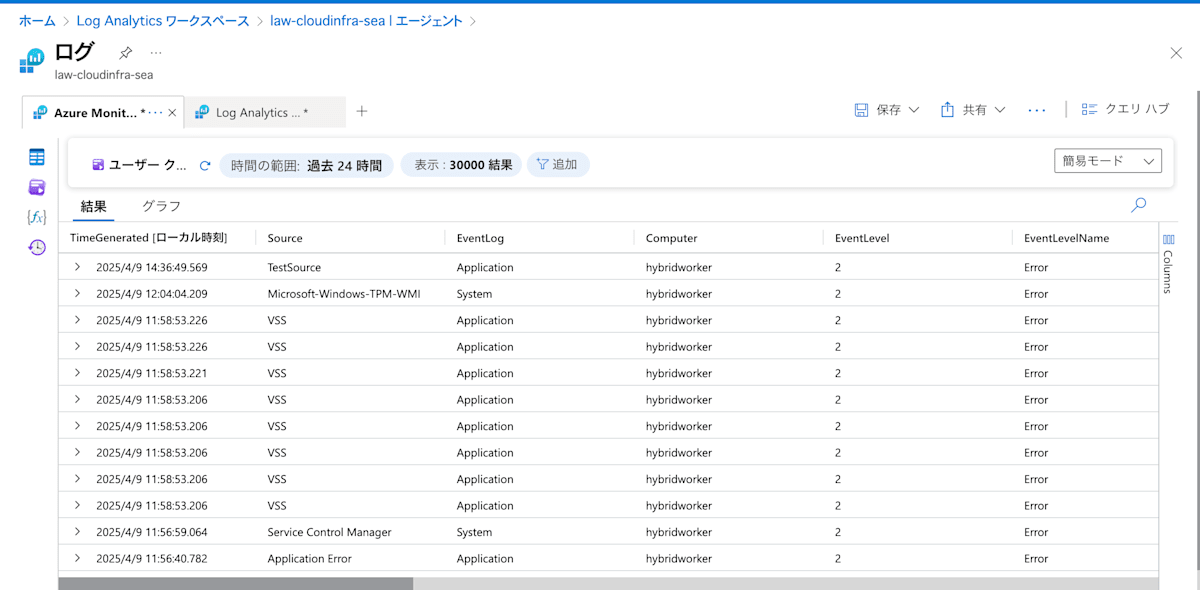Sort by TimeGenerated column header
Screen dimensions: 1200x590
[x=148, y=238]
